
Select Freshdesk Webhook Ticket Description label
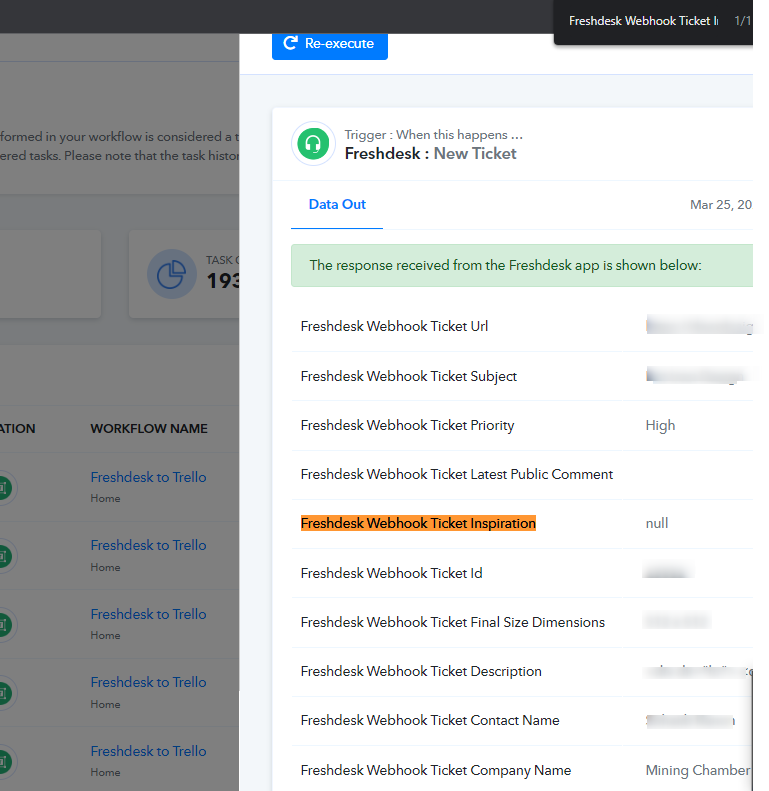click(421, 671)
